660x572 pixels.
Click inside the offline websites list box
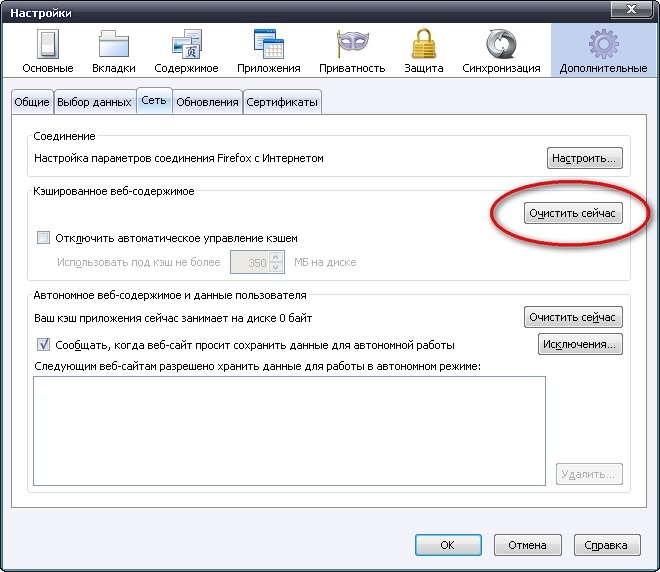[289, 431]
